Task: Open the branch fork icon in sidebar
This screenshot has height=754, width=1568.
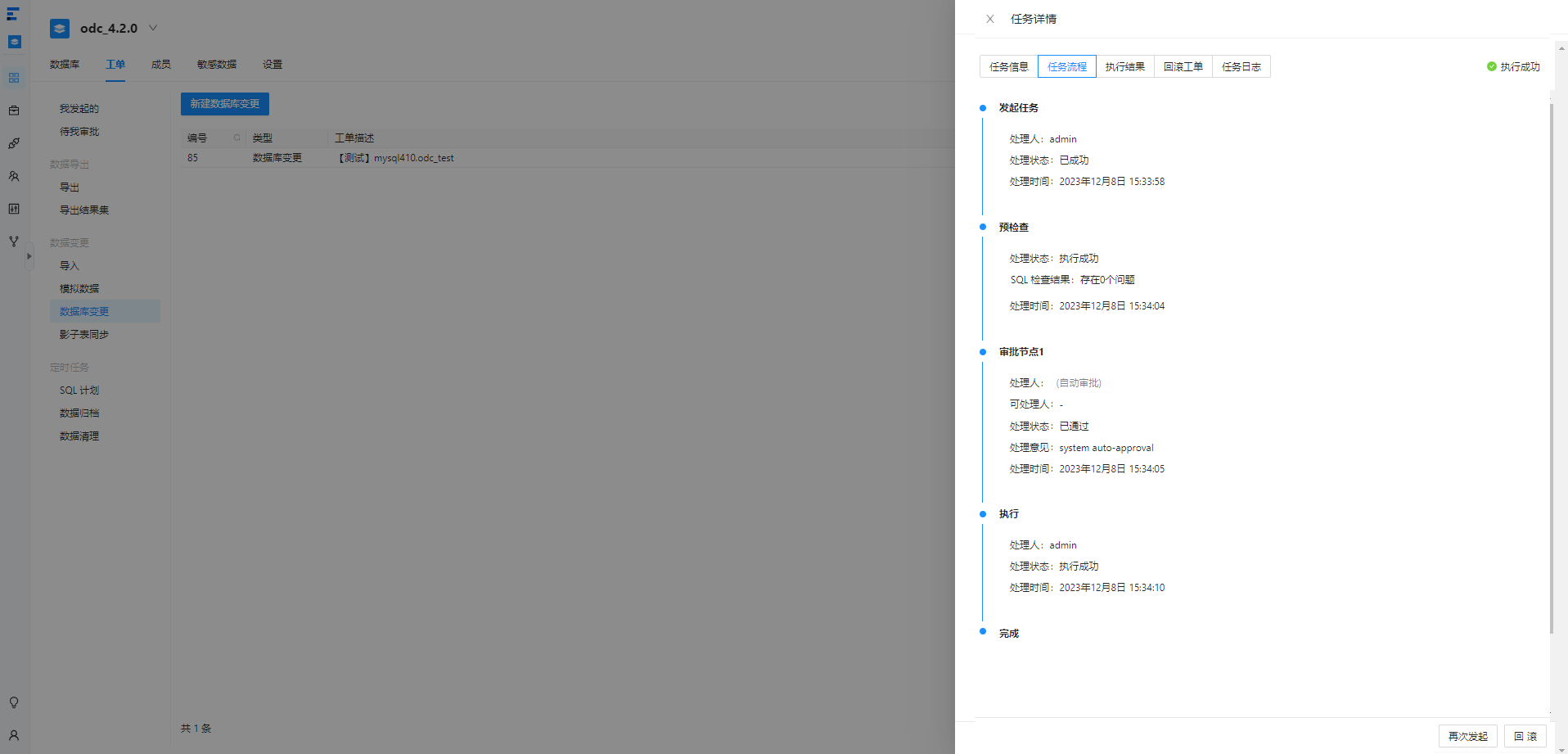Action: [x=14, y=242]
